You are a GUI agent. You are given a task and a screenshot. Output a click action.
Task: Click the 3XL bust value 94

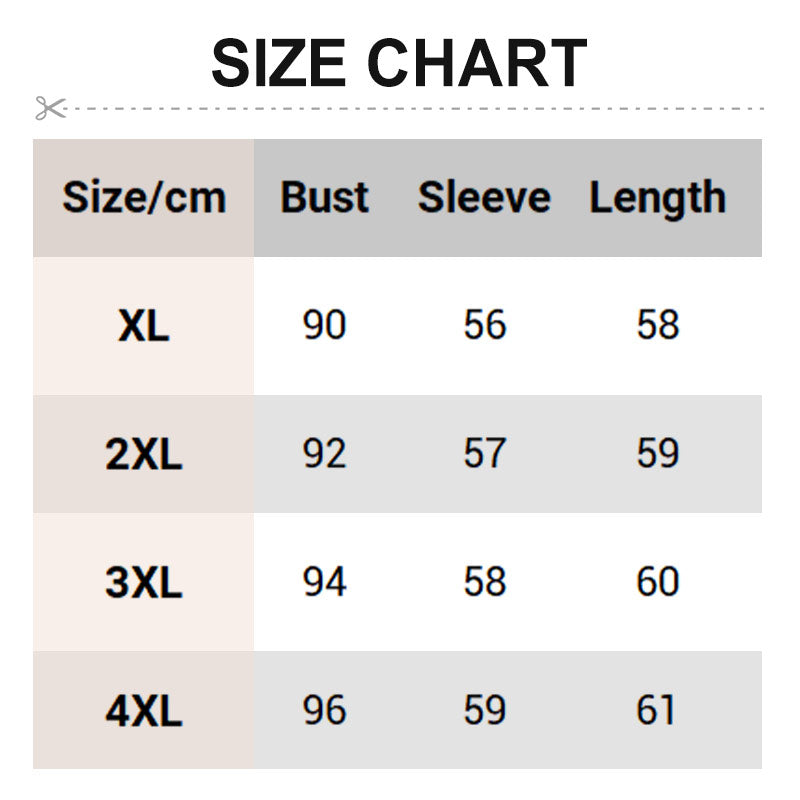[x=324, y=582]
